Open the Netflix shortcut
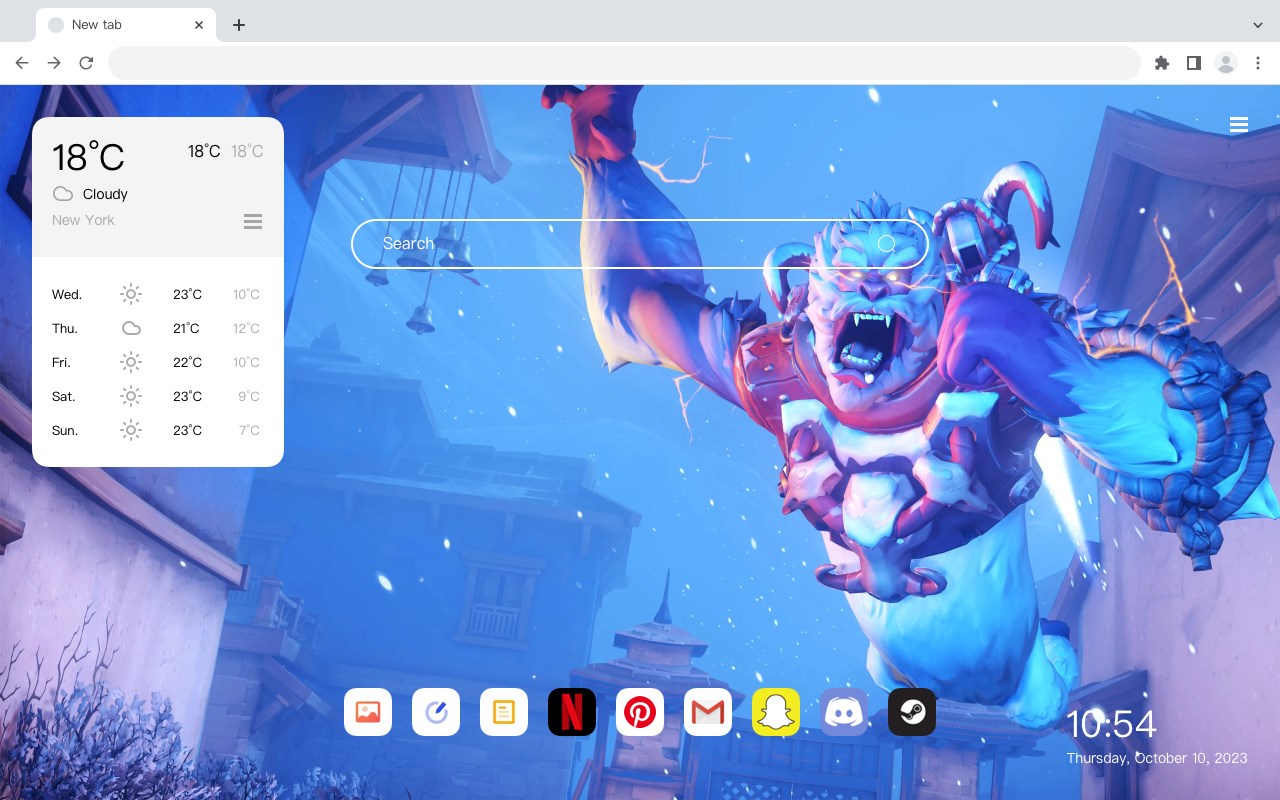This screenshot has height=800, width=1280. pyautogui.click(x=572, y=712)
